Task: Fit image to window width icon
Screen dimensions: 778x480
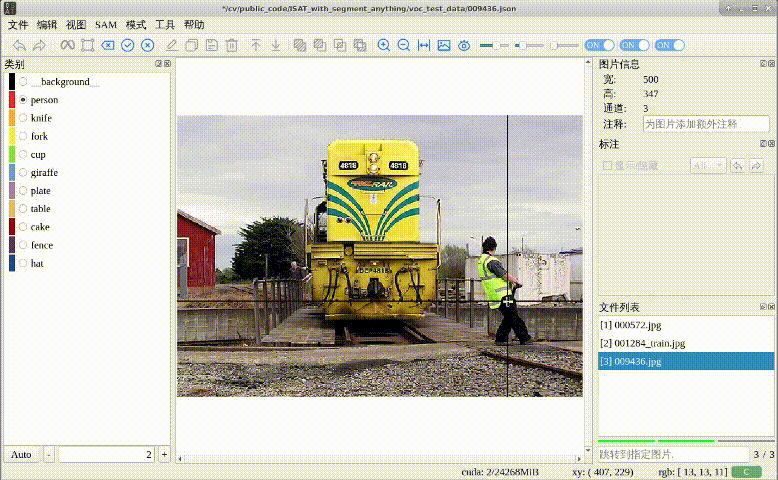Action: pos(424,46)
